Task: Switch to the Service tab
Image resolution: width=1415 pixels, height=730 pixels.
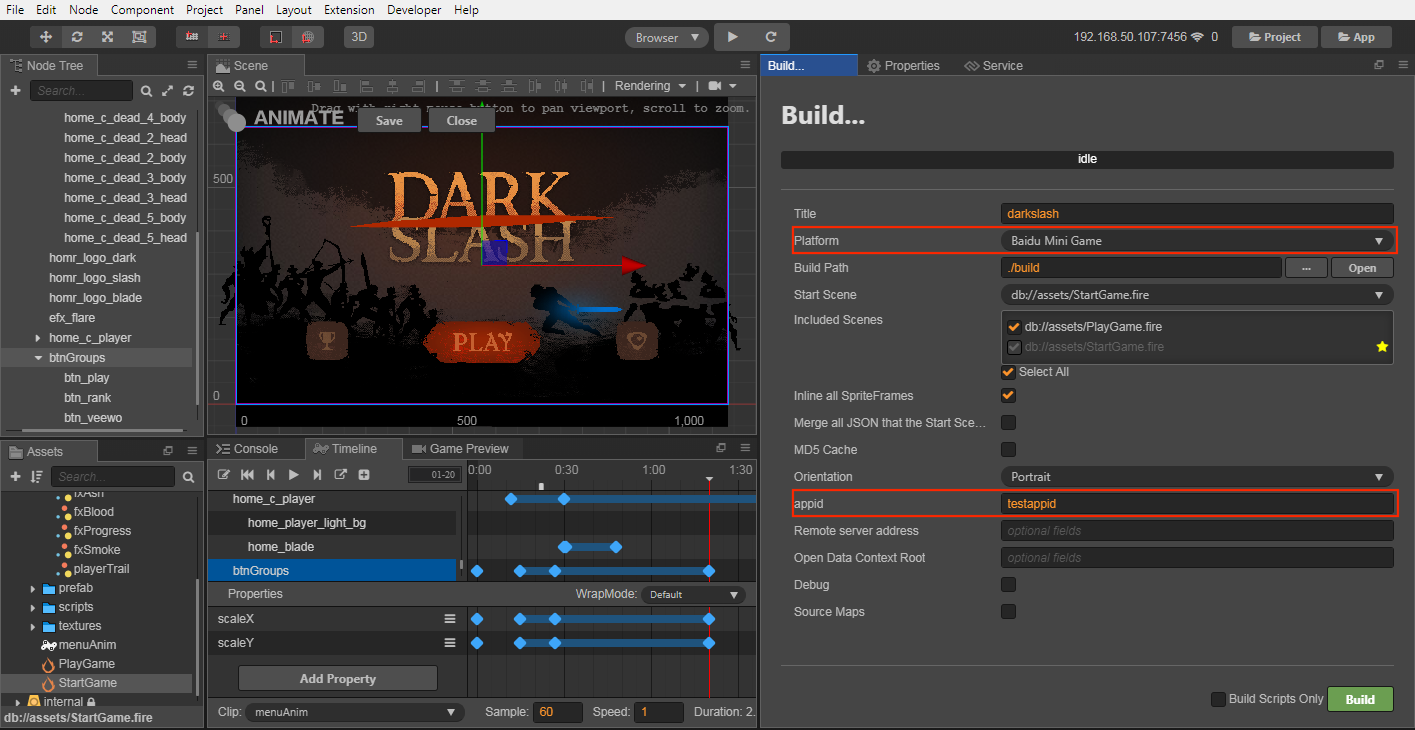Action: (994, 66)
